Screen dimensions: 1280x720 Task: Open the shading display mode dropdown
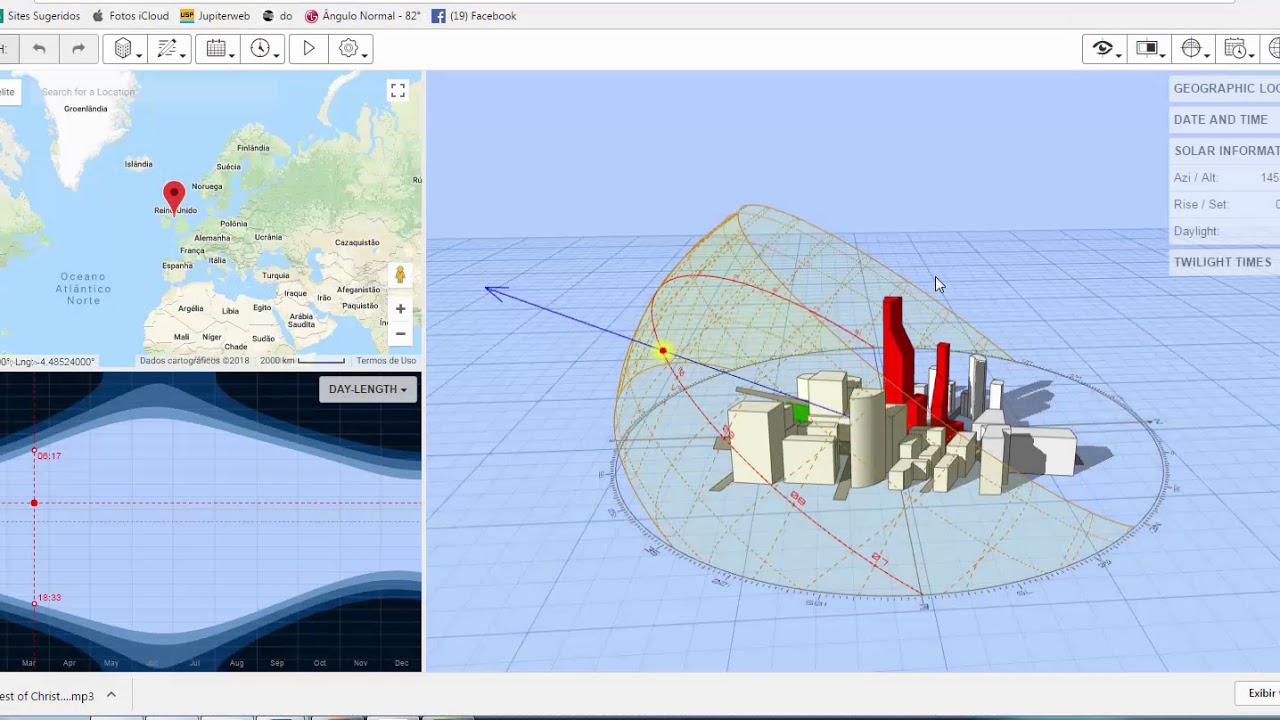tap(1150, 48)
